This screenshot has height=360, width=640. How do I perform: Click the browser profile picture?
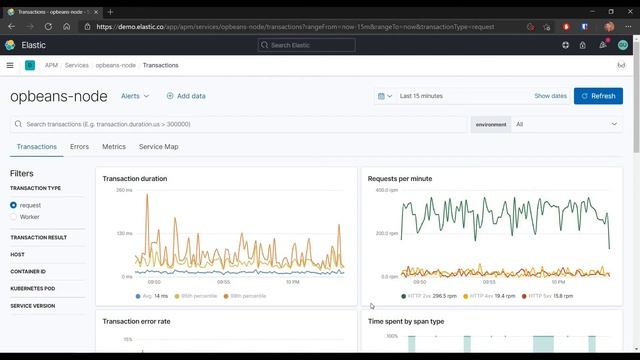click(x=609, y=27)
